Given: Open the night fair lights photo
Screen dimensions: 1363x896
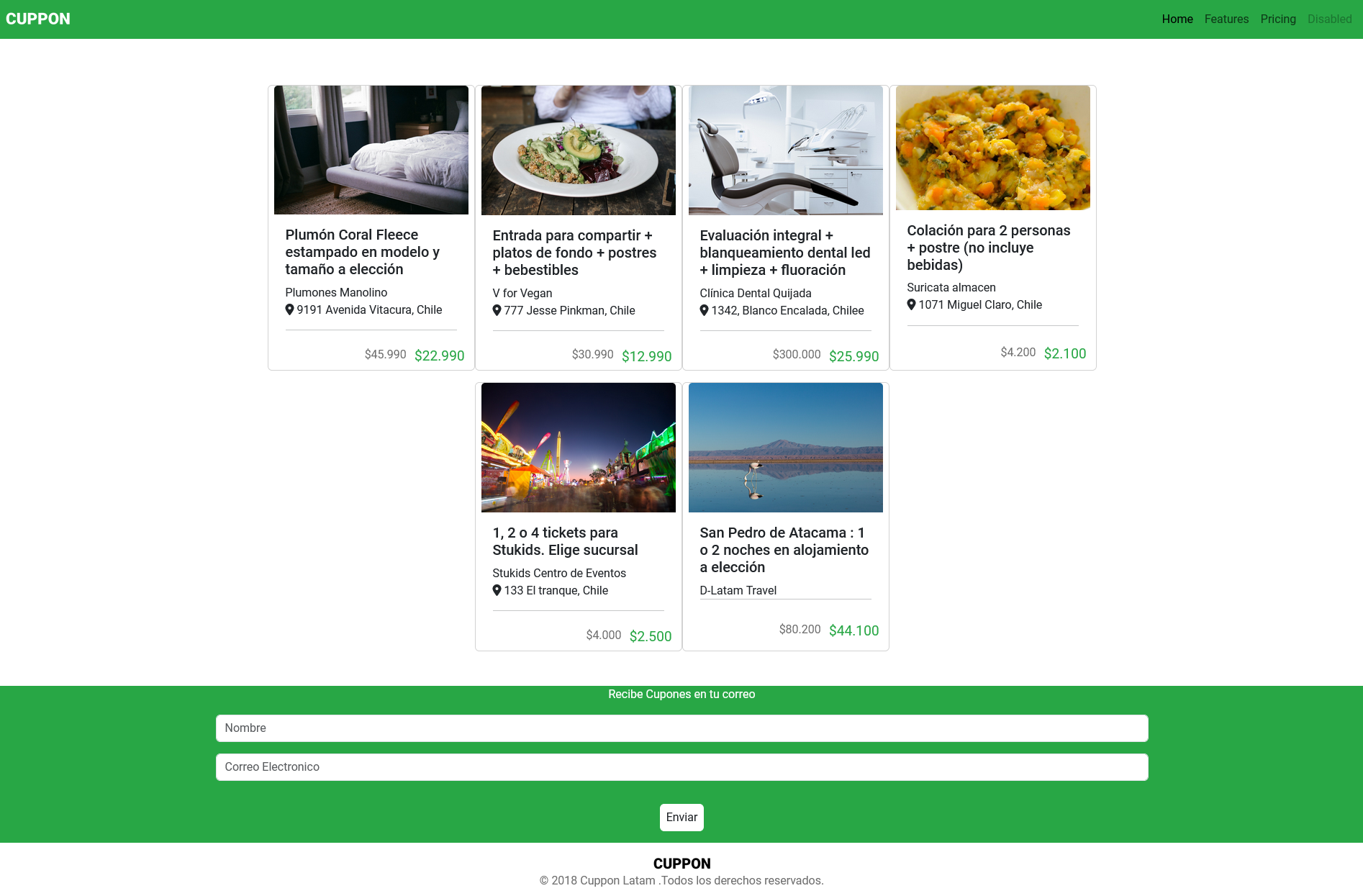Looking at the screenshot, I should coord(579,448).
